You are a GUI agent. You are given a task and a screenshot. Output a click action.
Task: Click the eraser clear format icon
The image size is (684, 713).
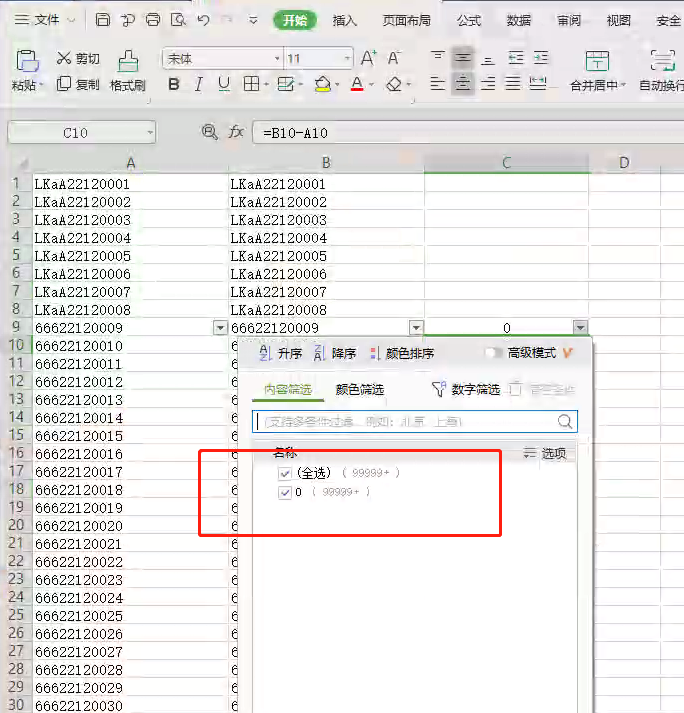click(x=394, y=84)
